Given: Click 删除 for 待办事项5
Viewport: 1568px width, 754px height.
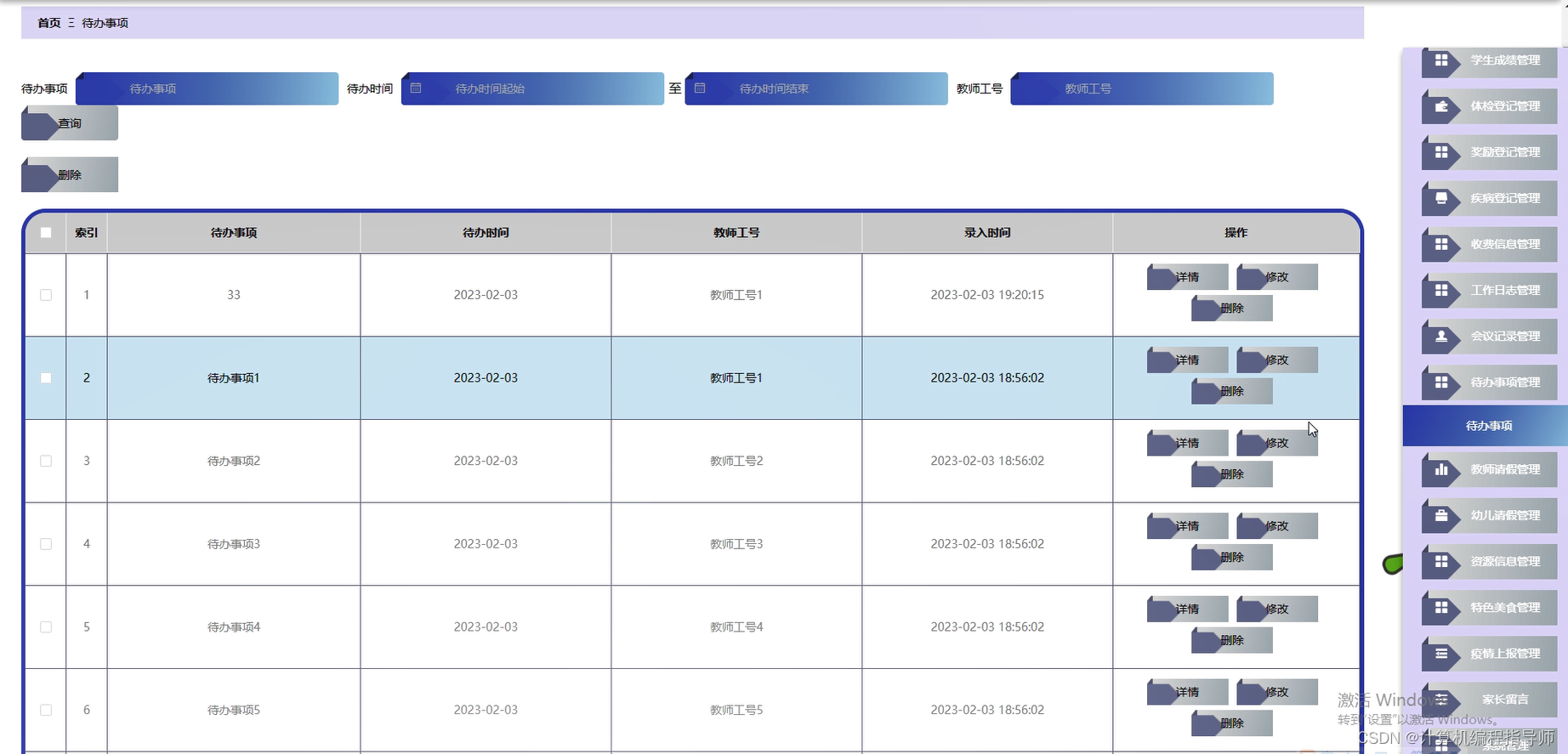Looking at the screenshot, I should tap(1232, 723).
